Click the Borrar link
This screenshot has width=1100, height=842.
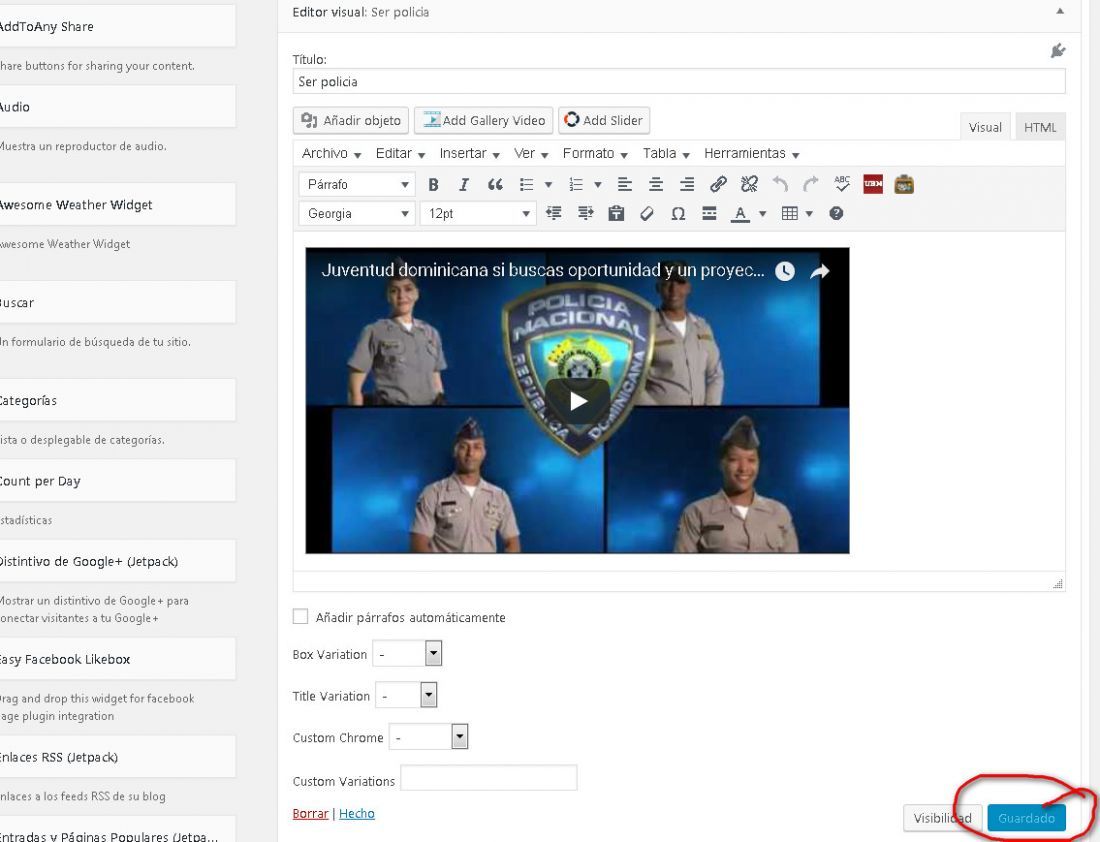click(x=310, y=813)
